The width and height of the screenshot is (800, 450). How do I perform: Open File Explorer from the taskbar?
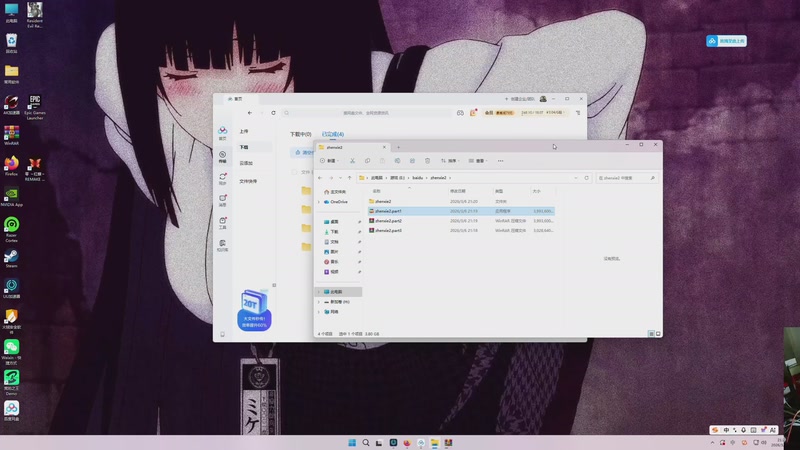pos(434,442)
